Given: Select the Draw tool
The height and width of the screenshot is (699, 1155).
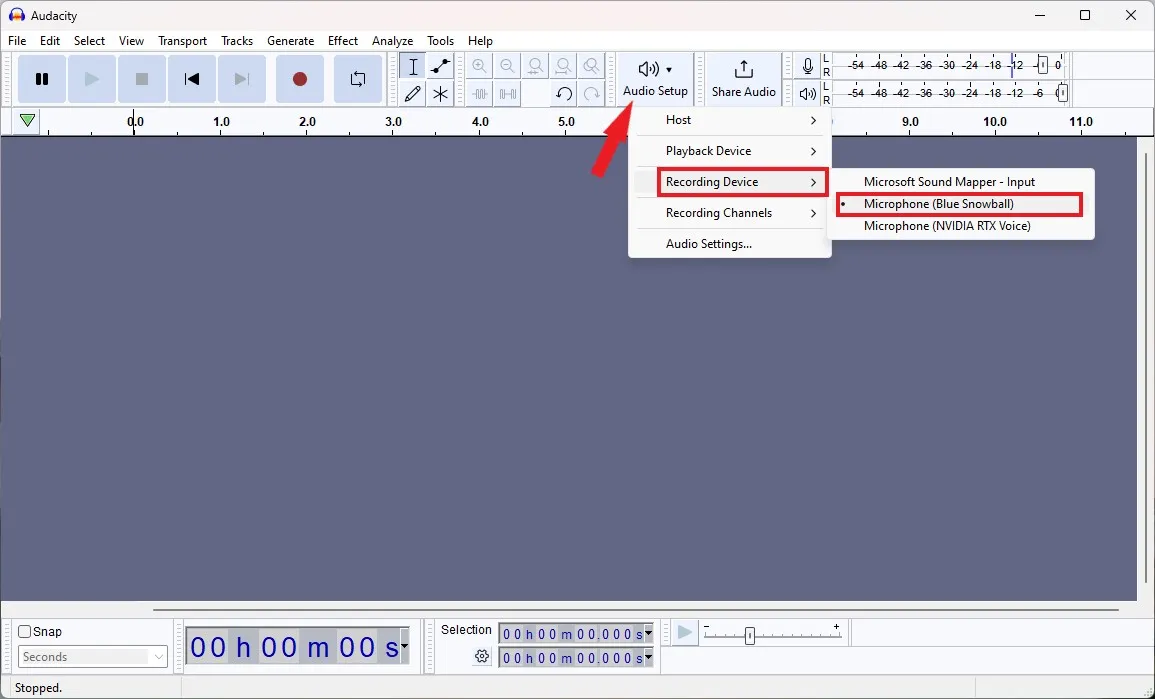Looking at the screenshot, I should 412,94.
